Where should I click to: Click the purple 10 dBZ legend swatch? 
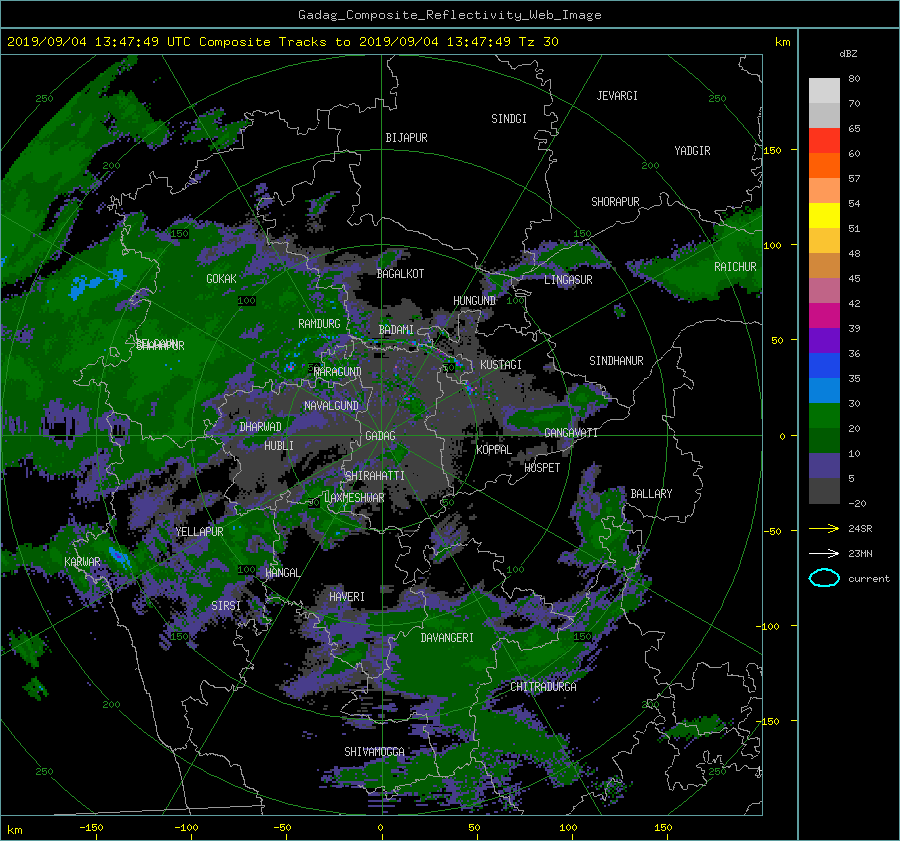click(x=824, y=466)
